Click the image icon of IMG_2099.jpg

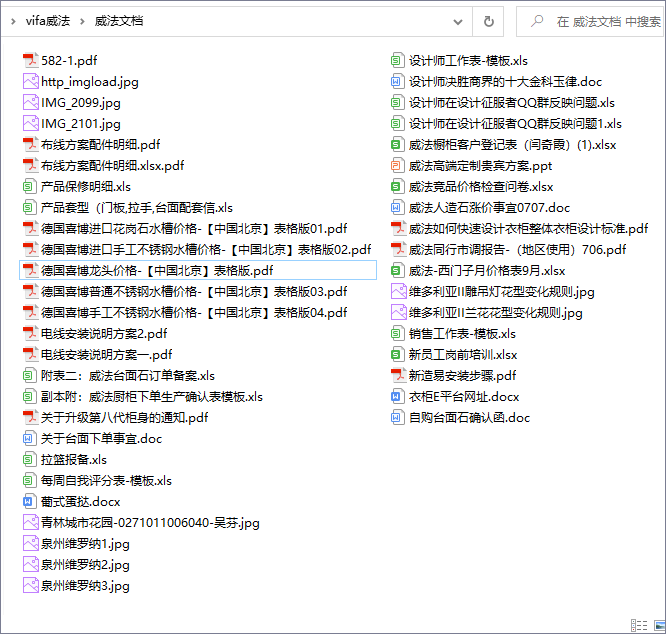[x=30, y=102]
